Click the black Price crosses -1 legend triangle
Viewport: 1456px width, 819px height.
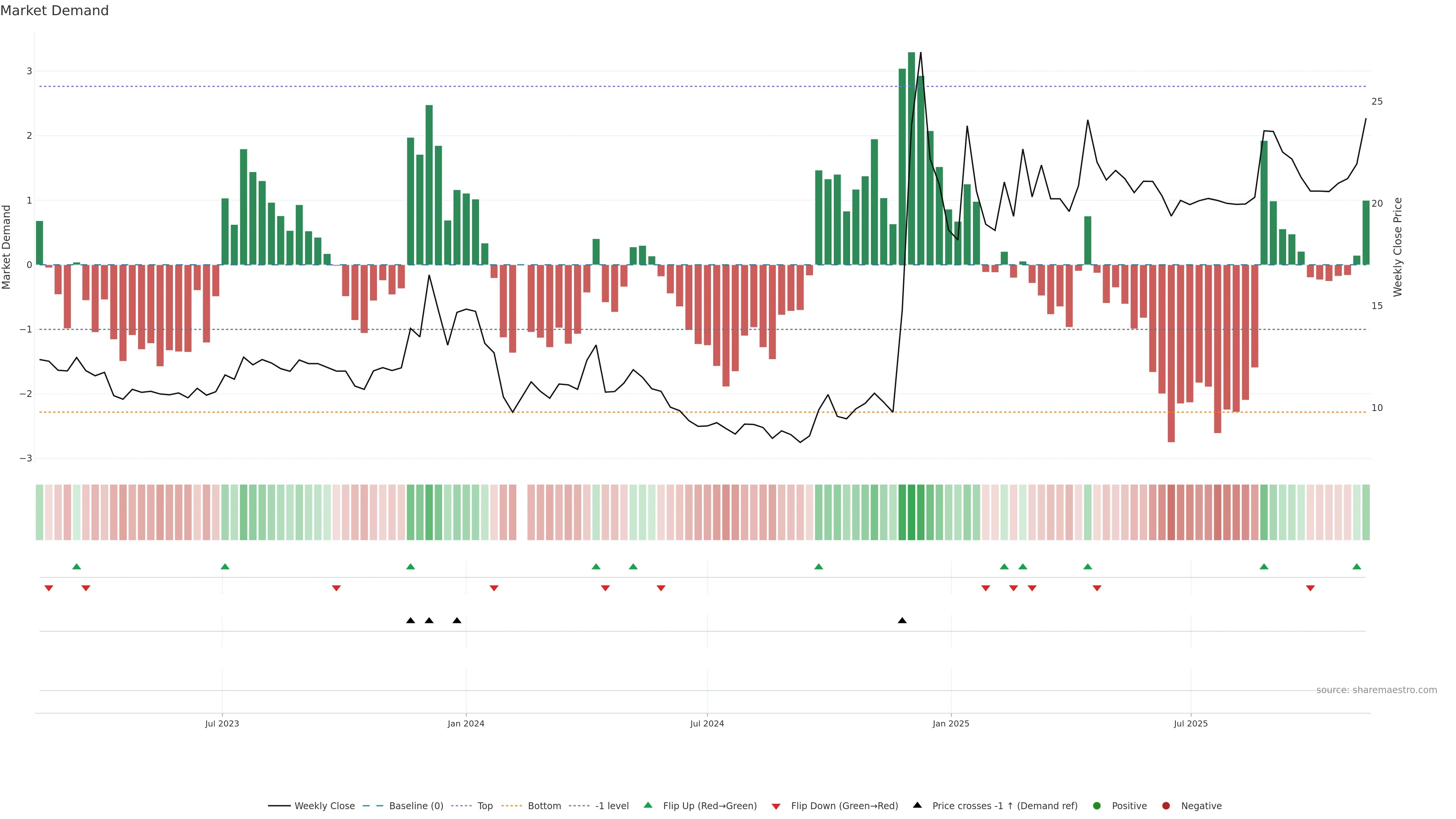click(917, 805)
